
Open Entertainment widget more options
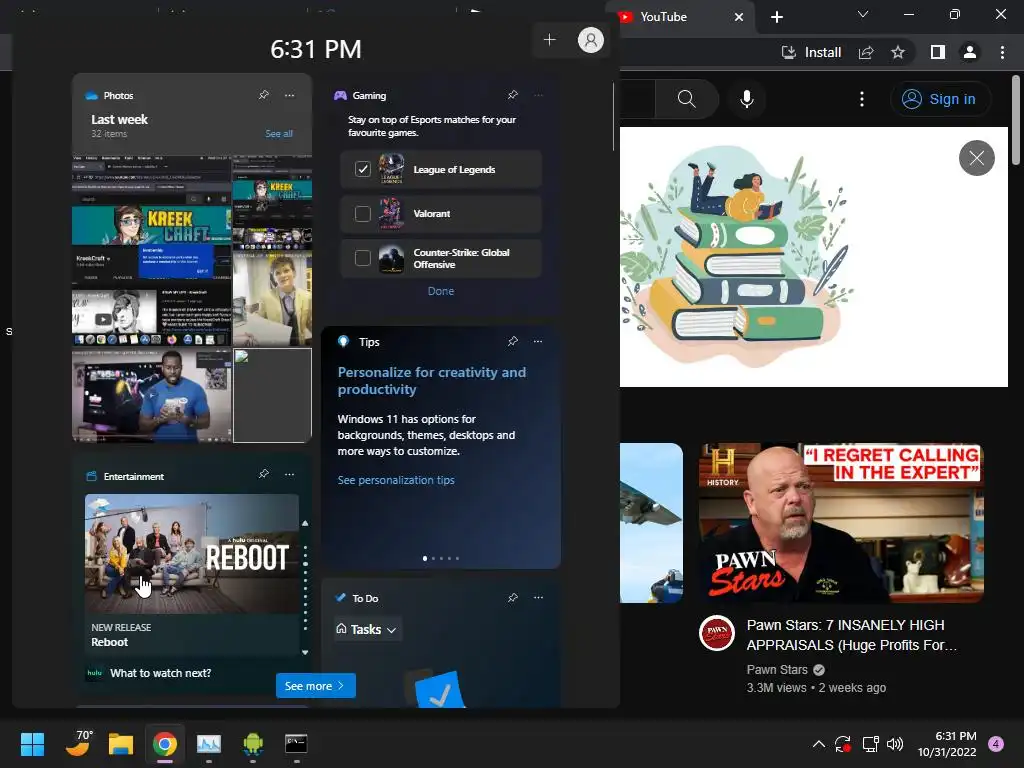click(289, 474)
